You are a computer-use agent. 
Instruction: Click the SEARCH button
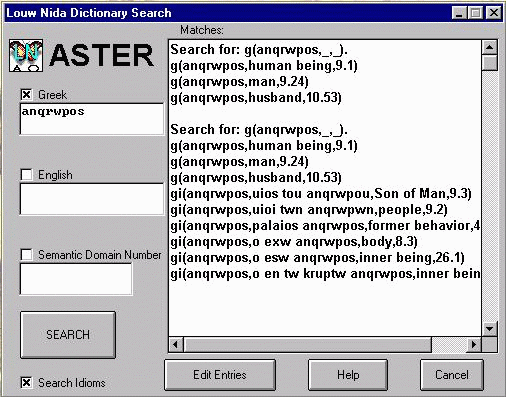point(68,335)
